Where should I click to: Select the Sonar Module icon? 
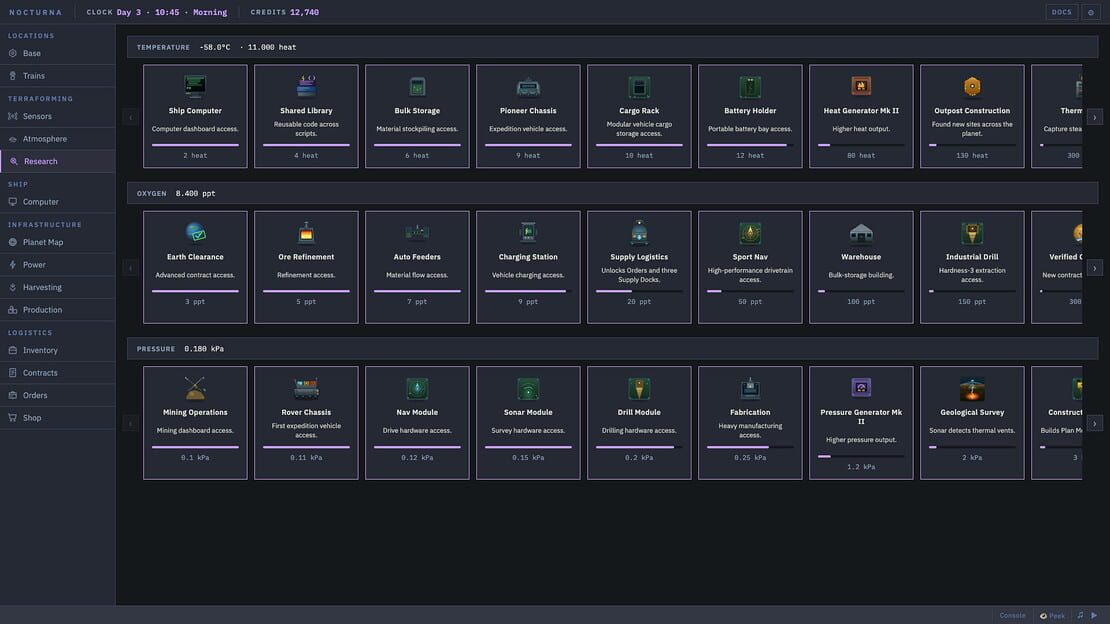coord(528,388)
